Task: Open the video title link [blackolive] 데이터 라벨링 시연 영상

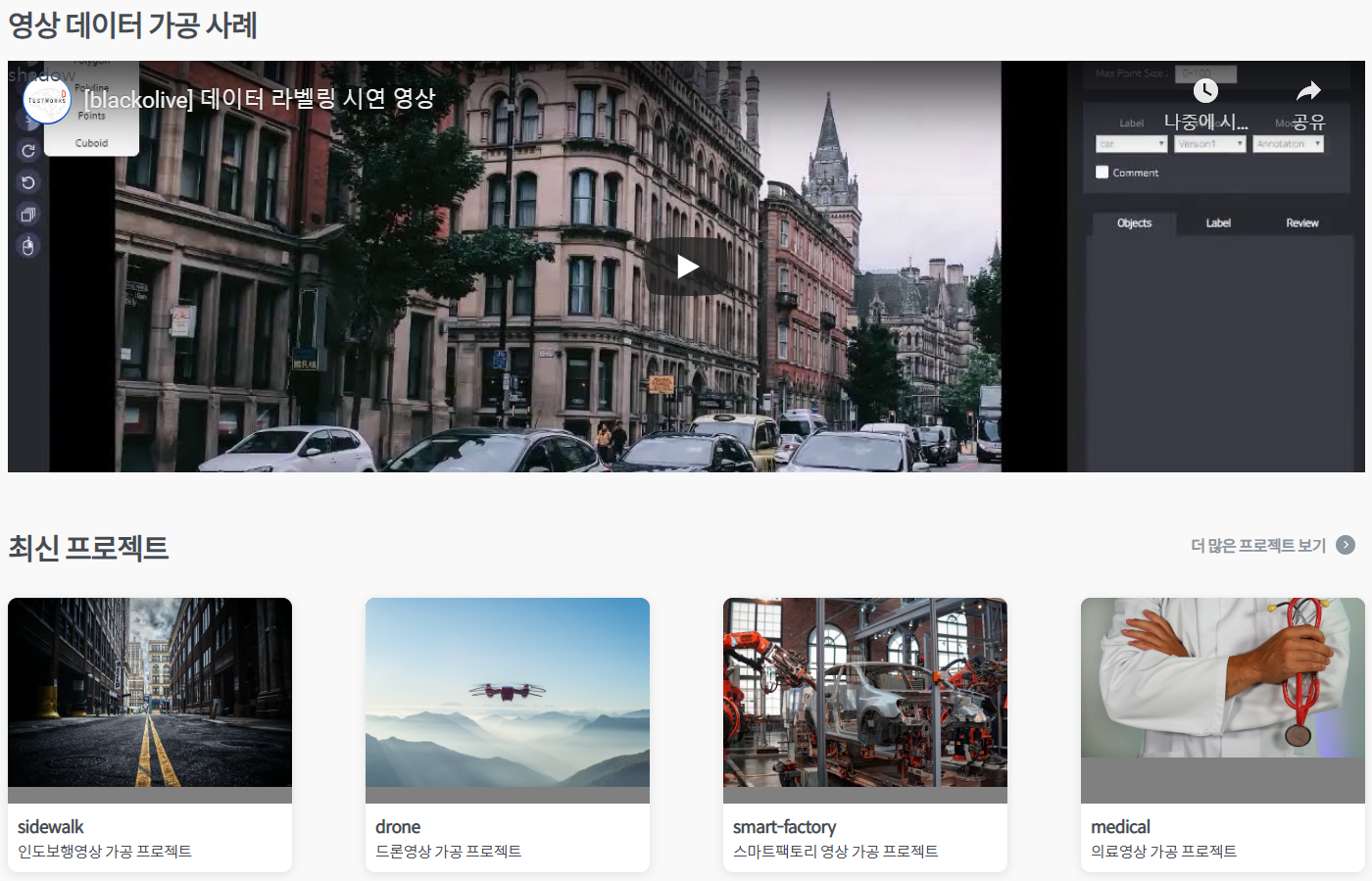Action: click(x=260, y=99)
